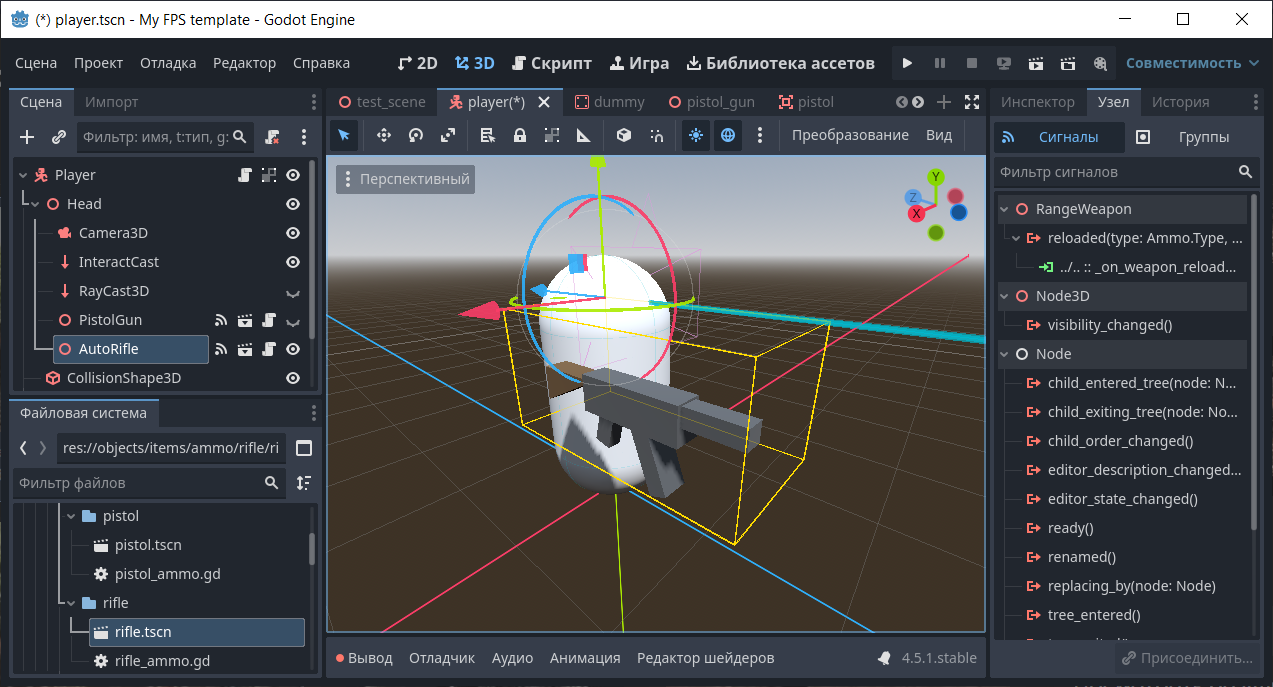Lock the selected node with padlock icon
The image size is (1273, 687).
point(519,135)
